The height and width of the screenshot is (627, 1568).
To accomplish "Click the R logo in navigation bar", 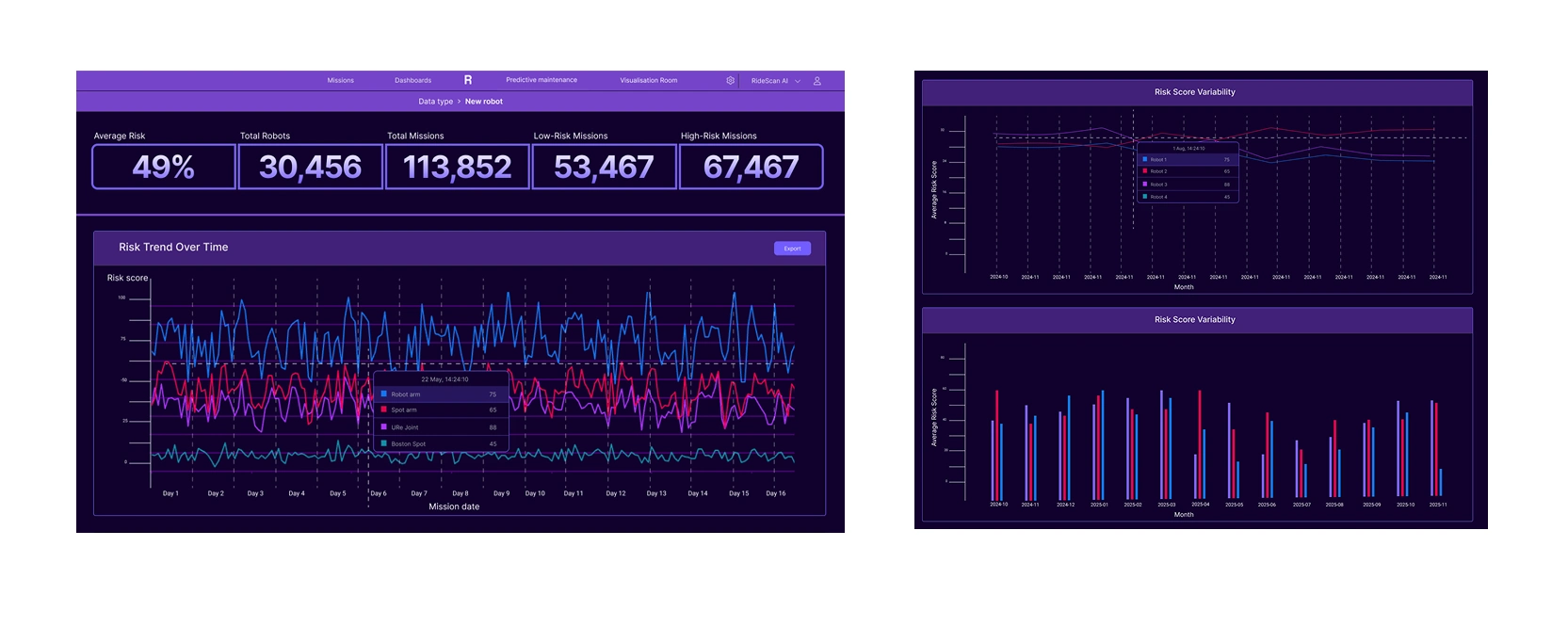I will coord(468,80).
